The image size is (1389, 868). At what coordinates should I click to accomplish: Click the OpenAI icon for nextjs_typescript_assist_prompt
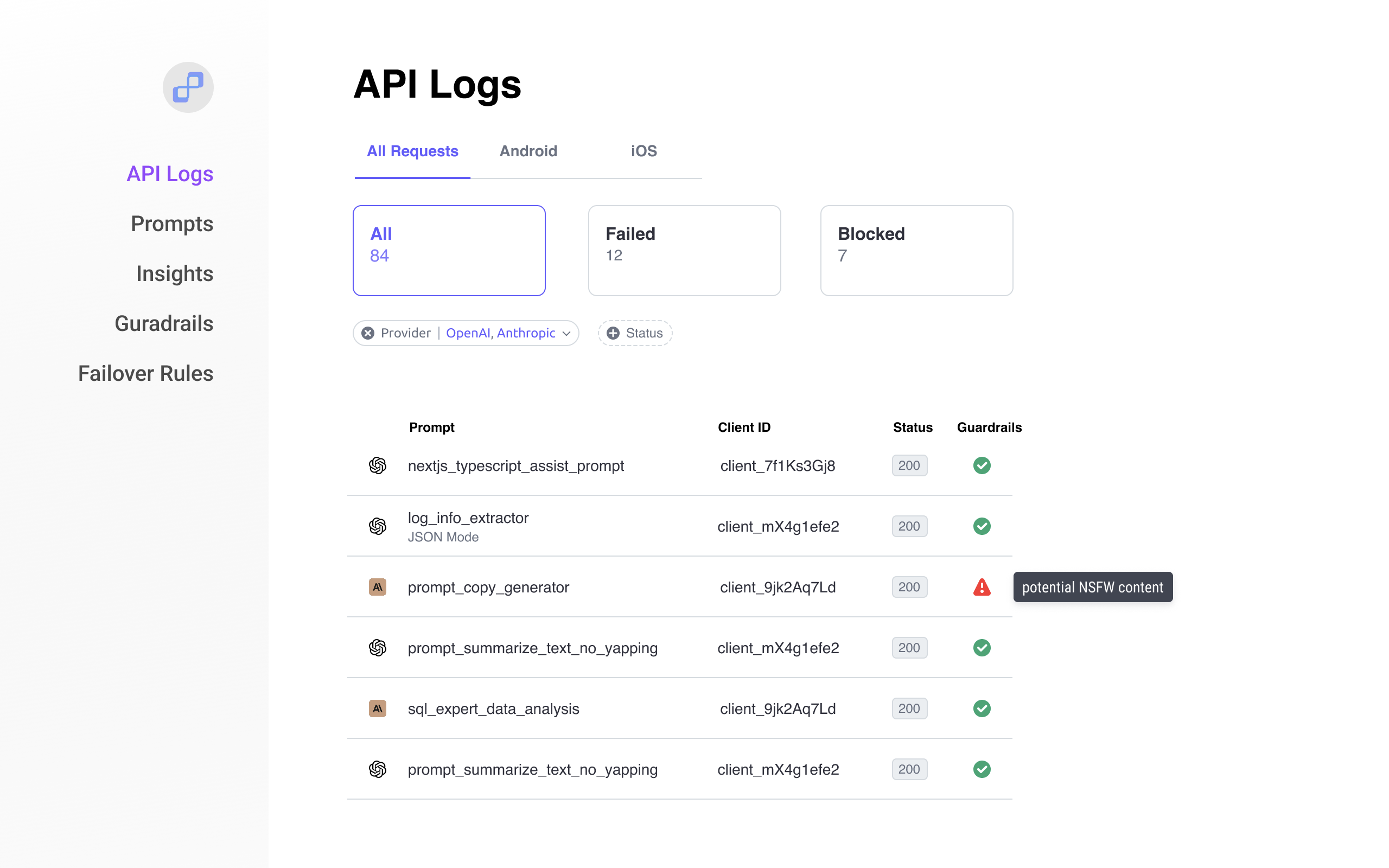(x=377, y=465)
